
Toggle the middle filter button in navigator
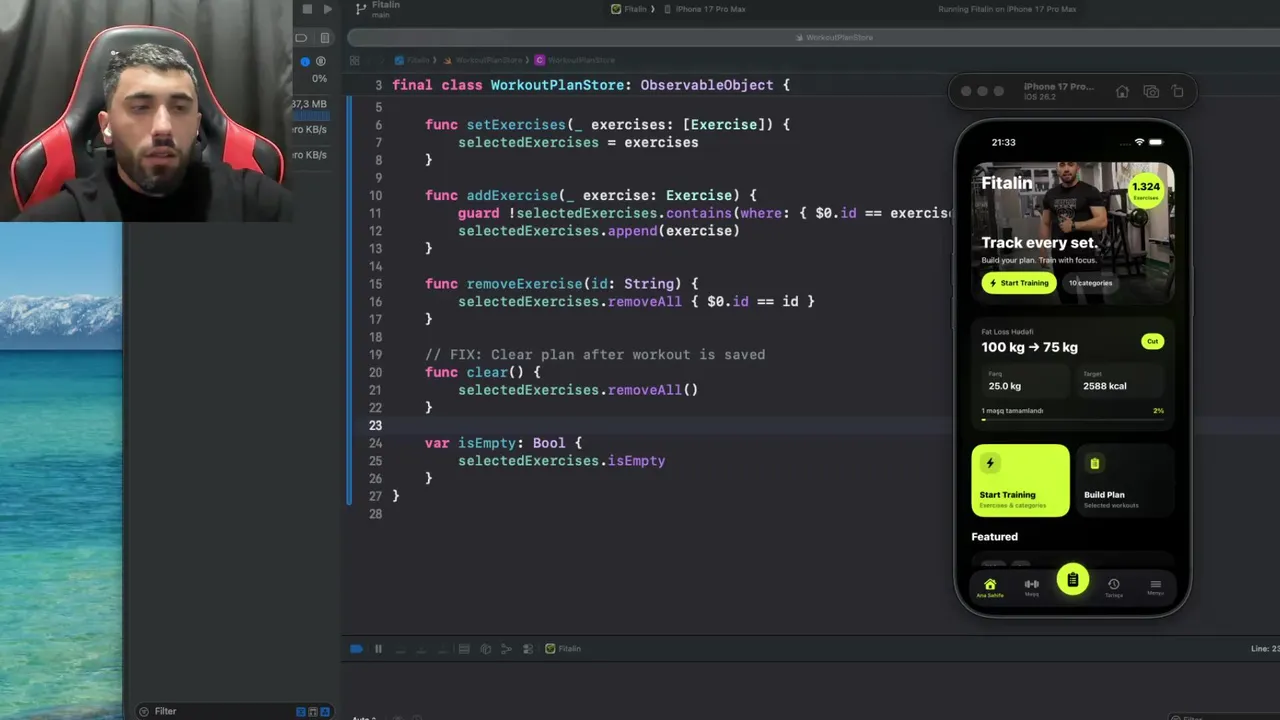tap(312, 711)
